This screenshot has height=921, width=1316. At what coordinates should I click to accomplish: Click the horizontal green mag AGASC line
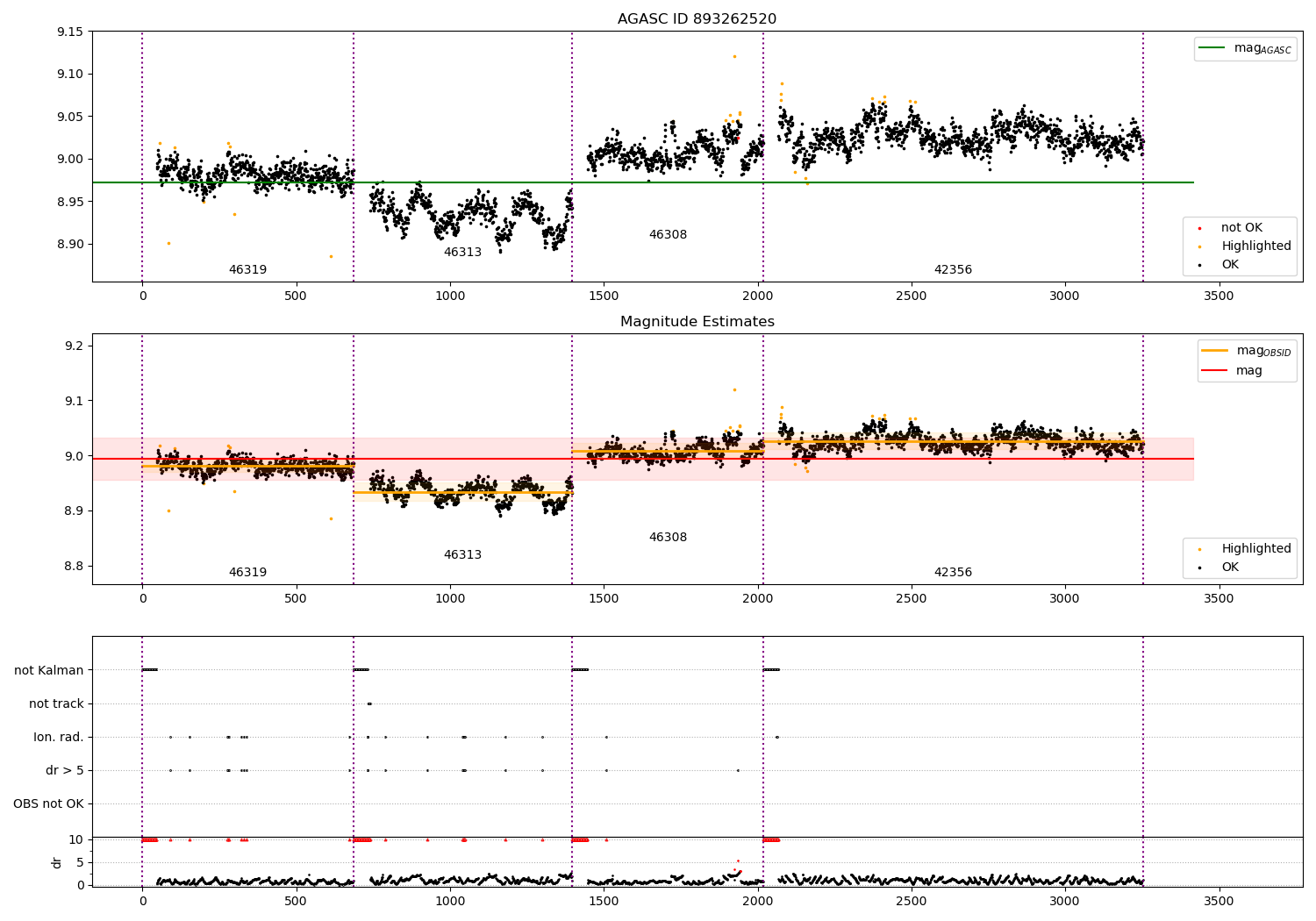click(643, 182)
